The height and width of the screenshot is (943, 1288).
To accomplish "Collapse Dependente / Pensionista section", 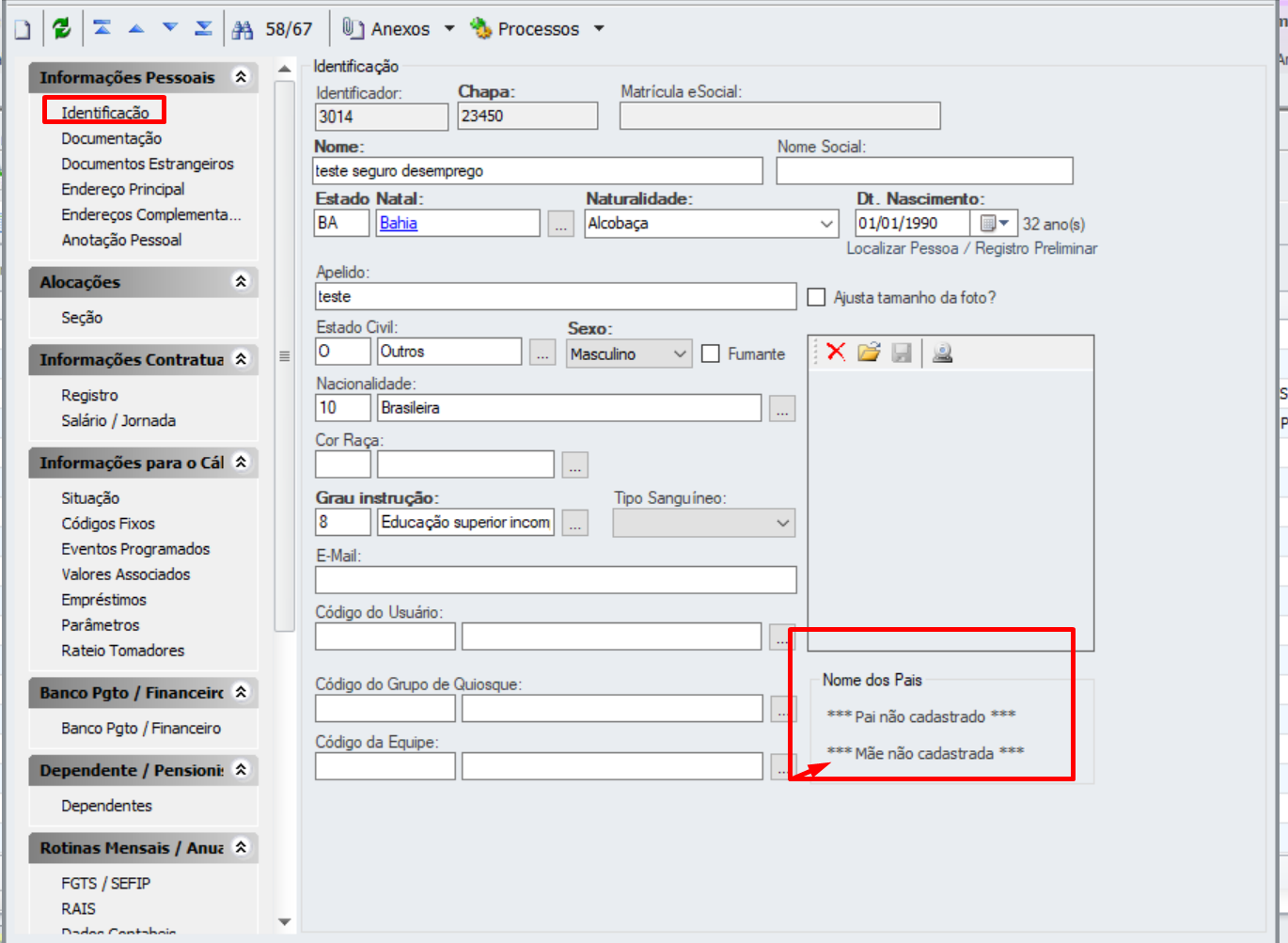I will tap(241, 769).
